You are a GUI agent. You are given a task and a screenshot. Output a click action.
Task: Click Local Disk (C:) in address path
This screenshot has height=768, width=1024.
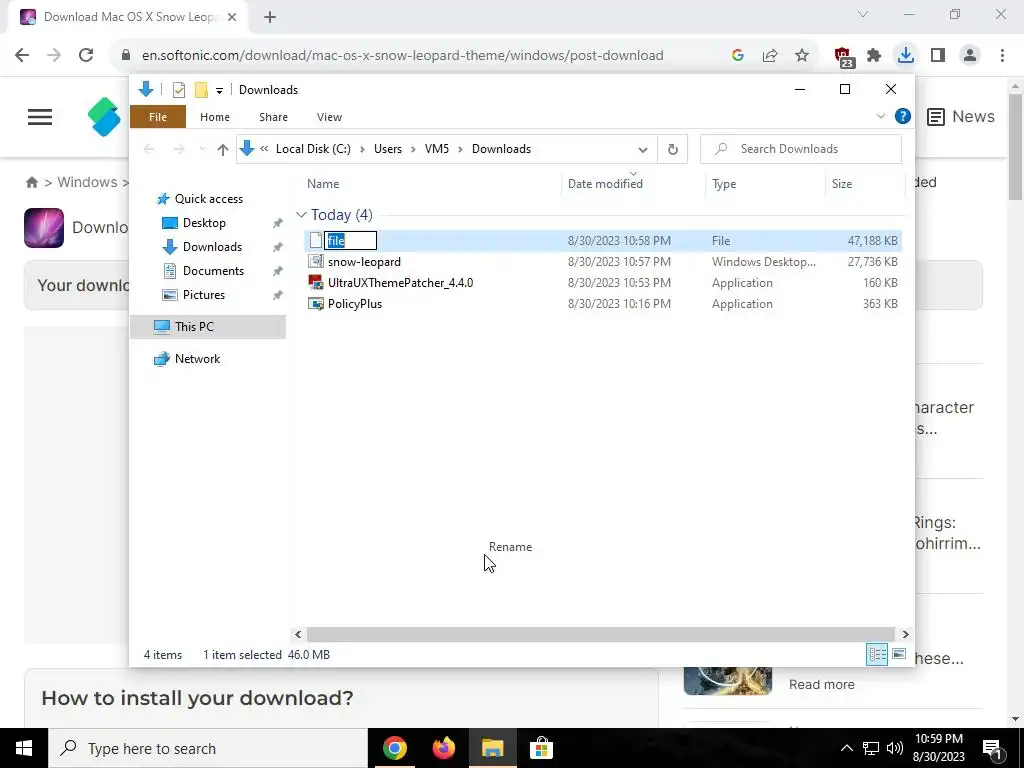[x=313, y=149]
